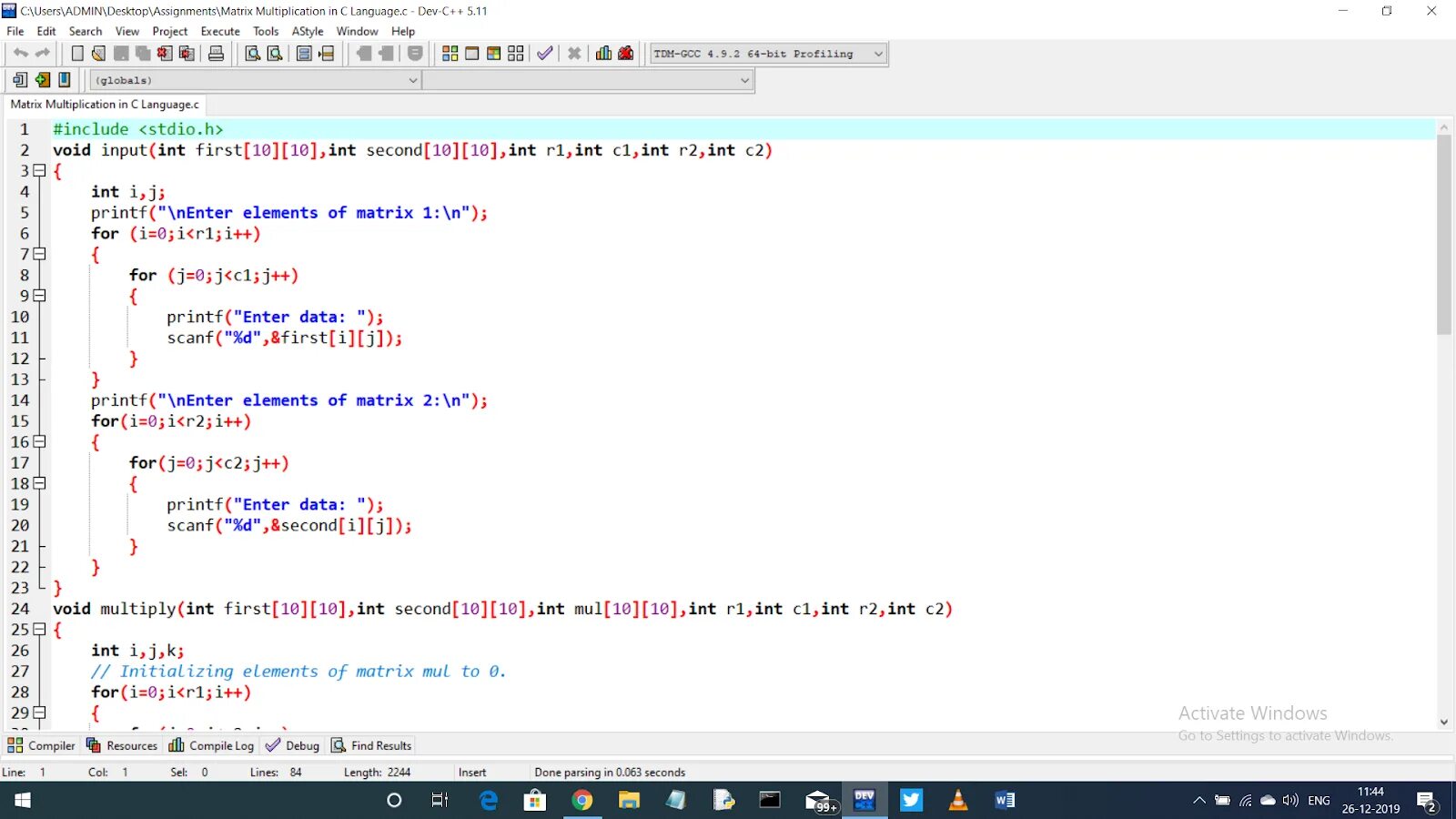This screenshot has height=819, width=1456.
Task: Open the Help menu
Action: (x=403, y=31)
